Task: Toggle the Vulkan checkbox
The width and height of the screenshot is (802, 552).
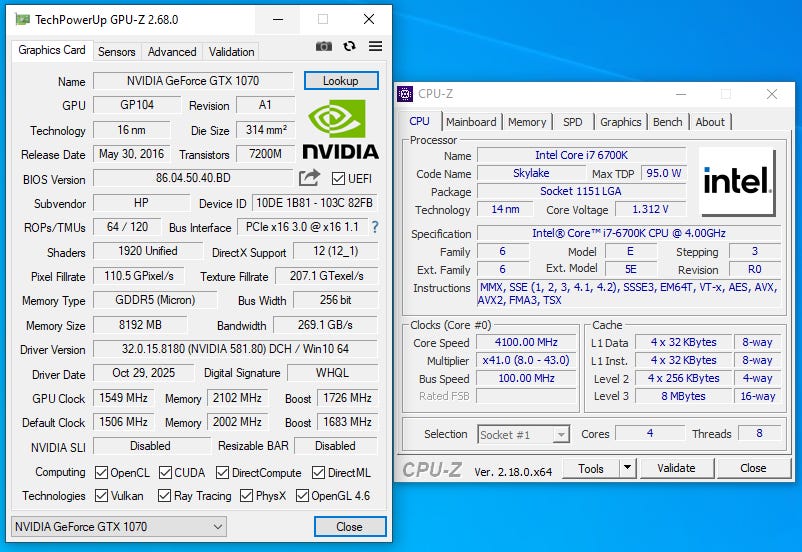Action: tap(101, 496)
